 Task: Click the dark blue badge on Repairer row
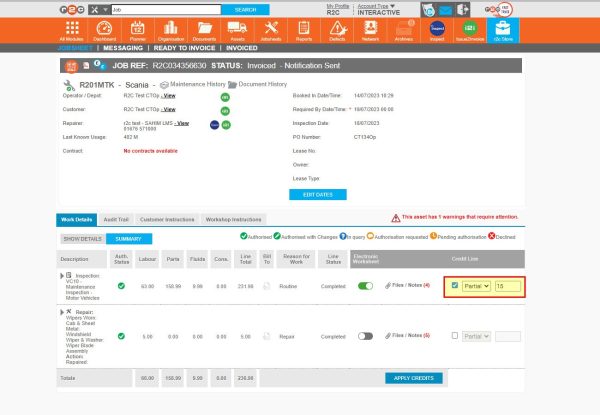[x=215, y=125]
